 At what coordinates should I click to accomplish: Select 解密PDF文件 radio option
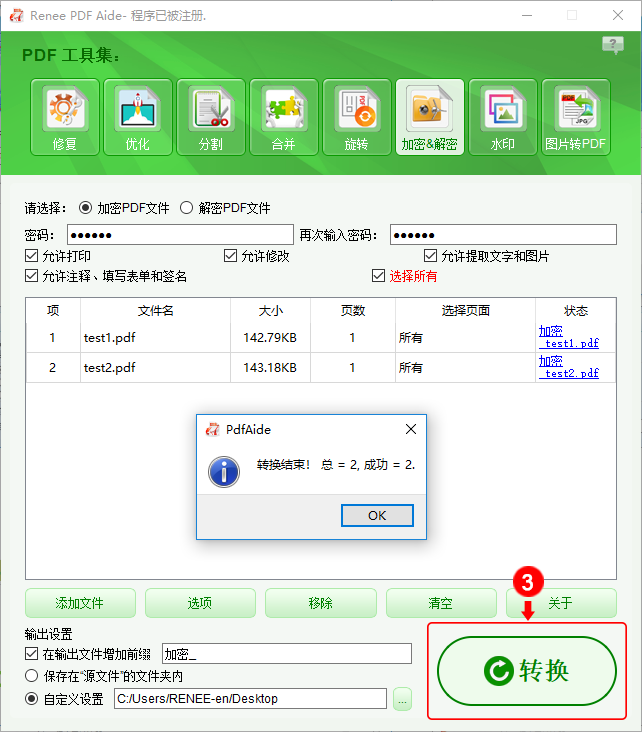(186, 208)
